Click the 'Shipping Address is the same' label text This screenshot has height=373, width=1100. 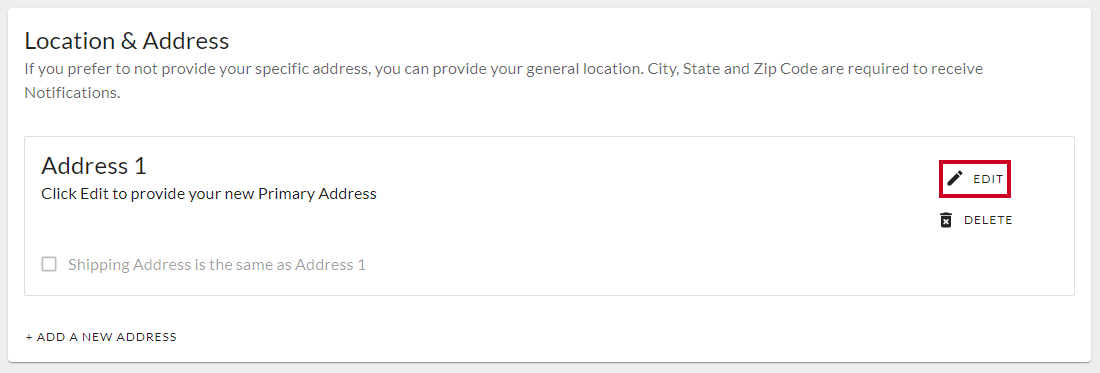coord(217,265)
